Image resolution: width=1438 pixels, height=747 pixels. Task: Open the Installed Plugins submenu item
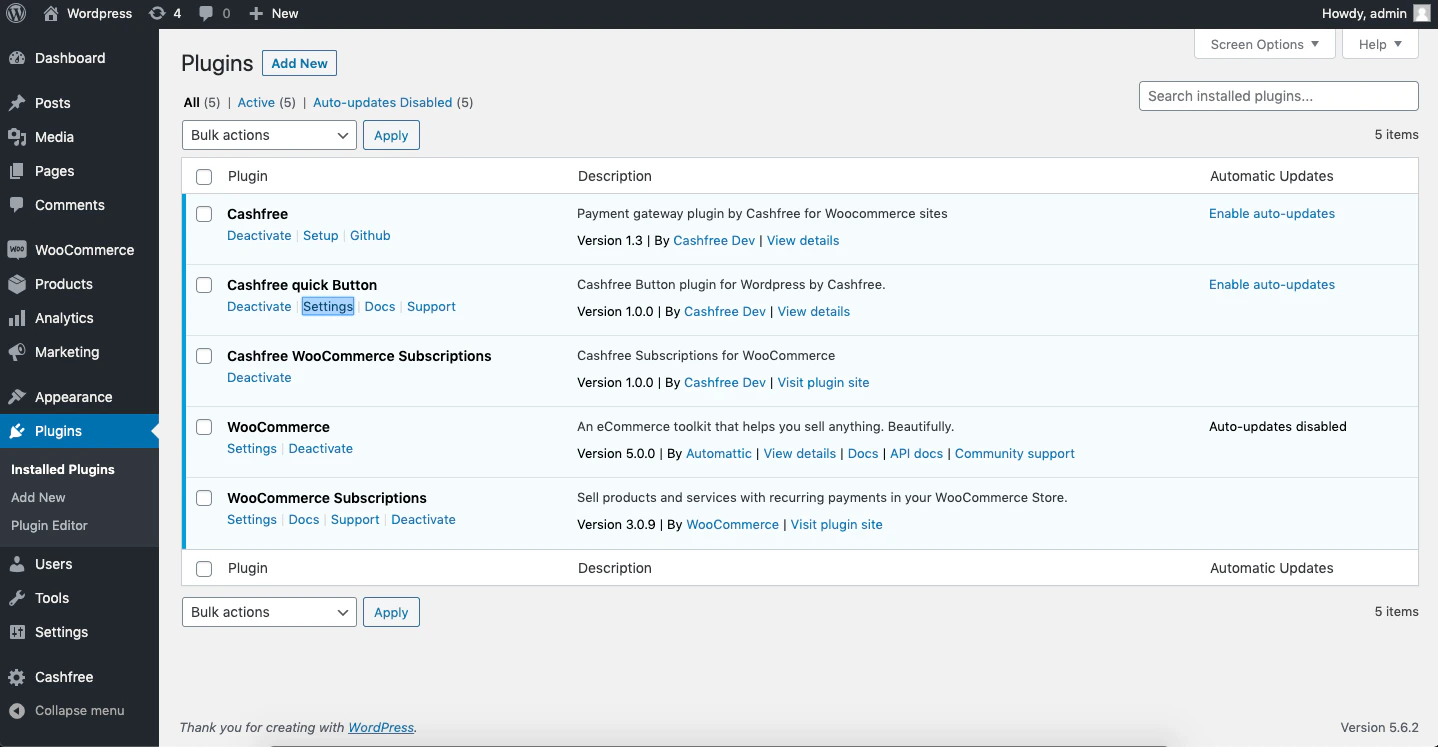pyautogui.click(x=63, y=469)
